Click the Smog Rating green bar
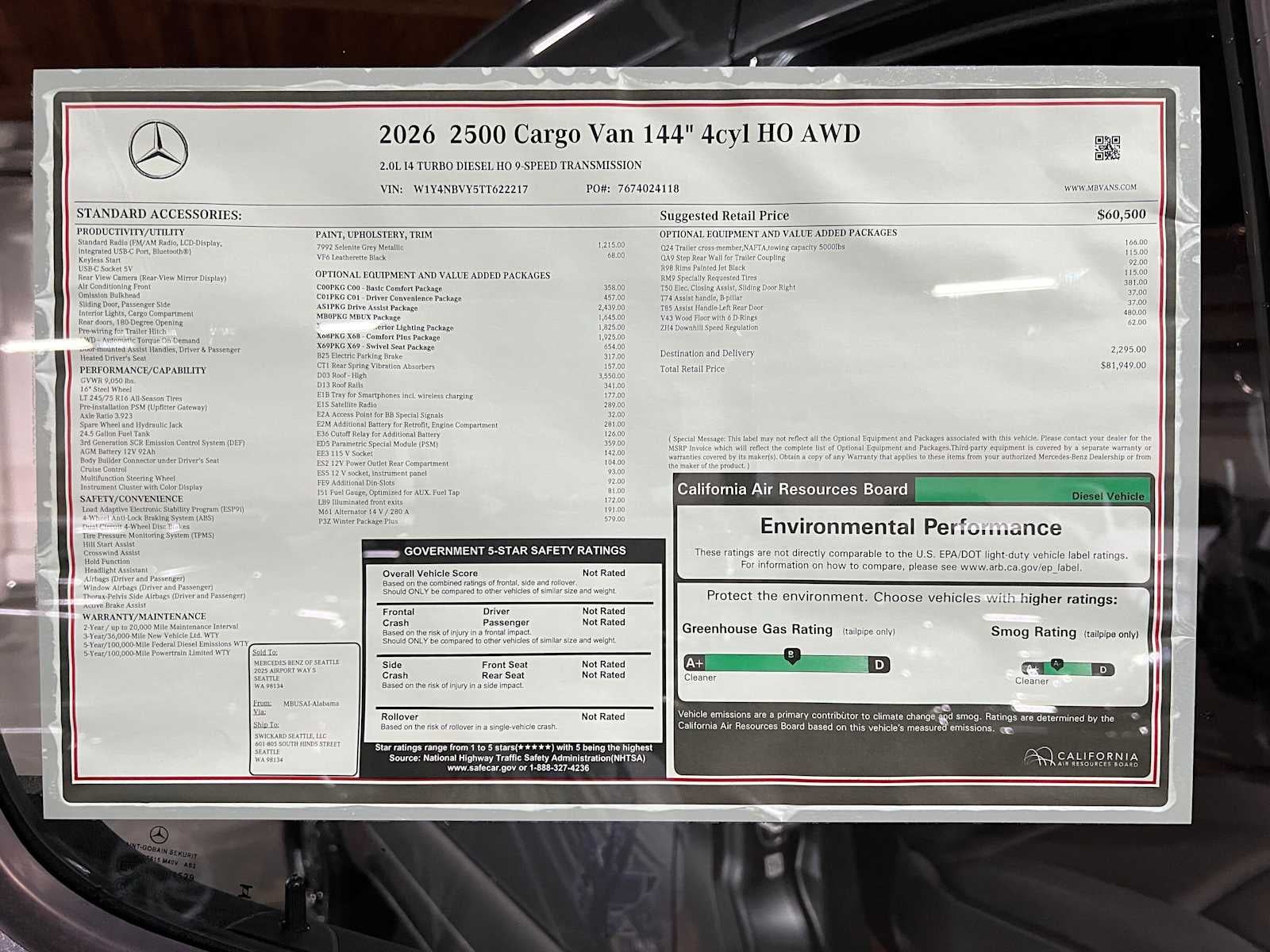The height and width of the screenshot is (952, 1270). [1068, 670]
